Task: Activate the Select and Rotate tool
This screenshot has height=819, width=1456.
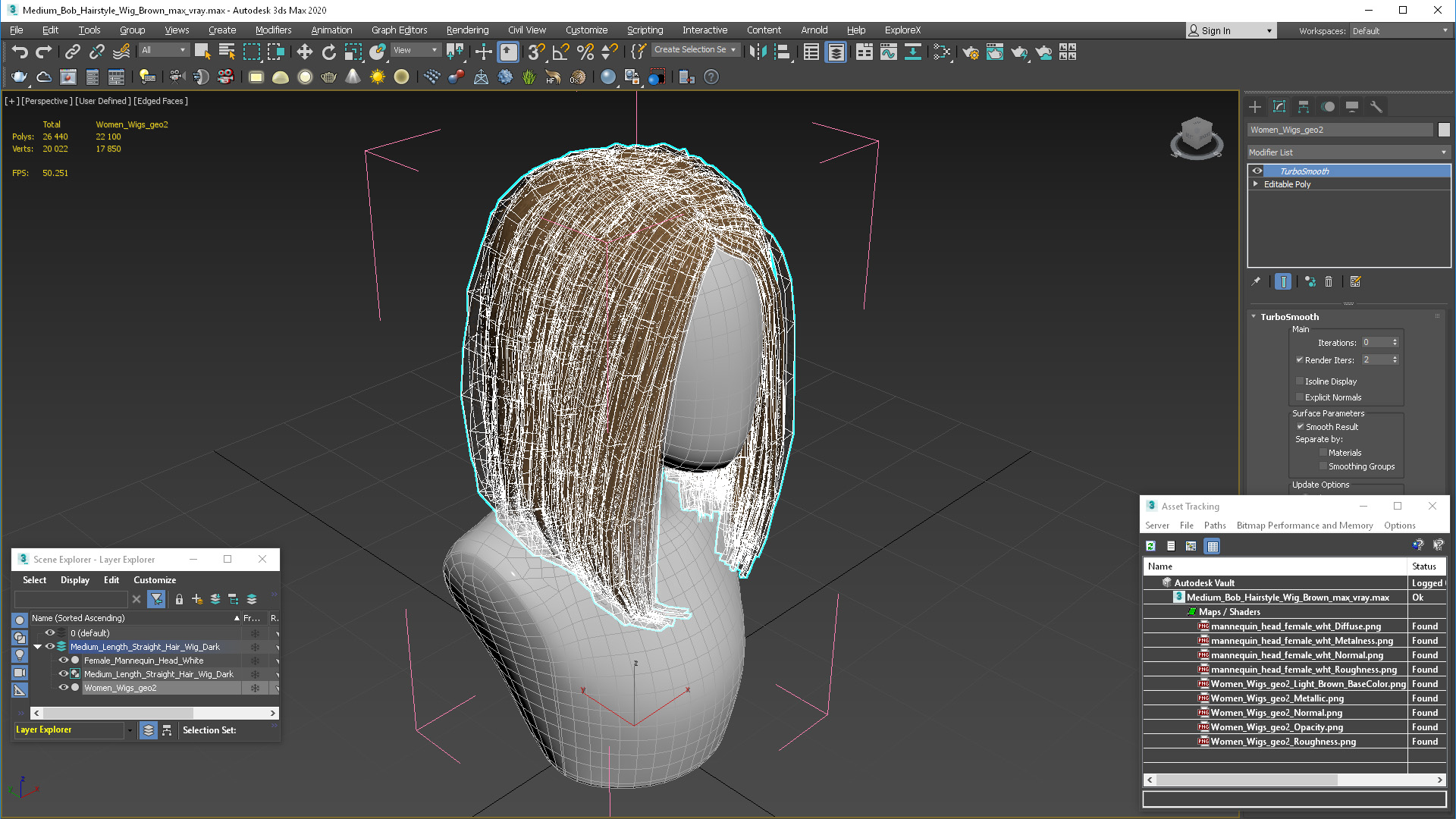Action: pos(328,52)
